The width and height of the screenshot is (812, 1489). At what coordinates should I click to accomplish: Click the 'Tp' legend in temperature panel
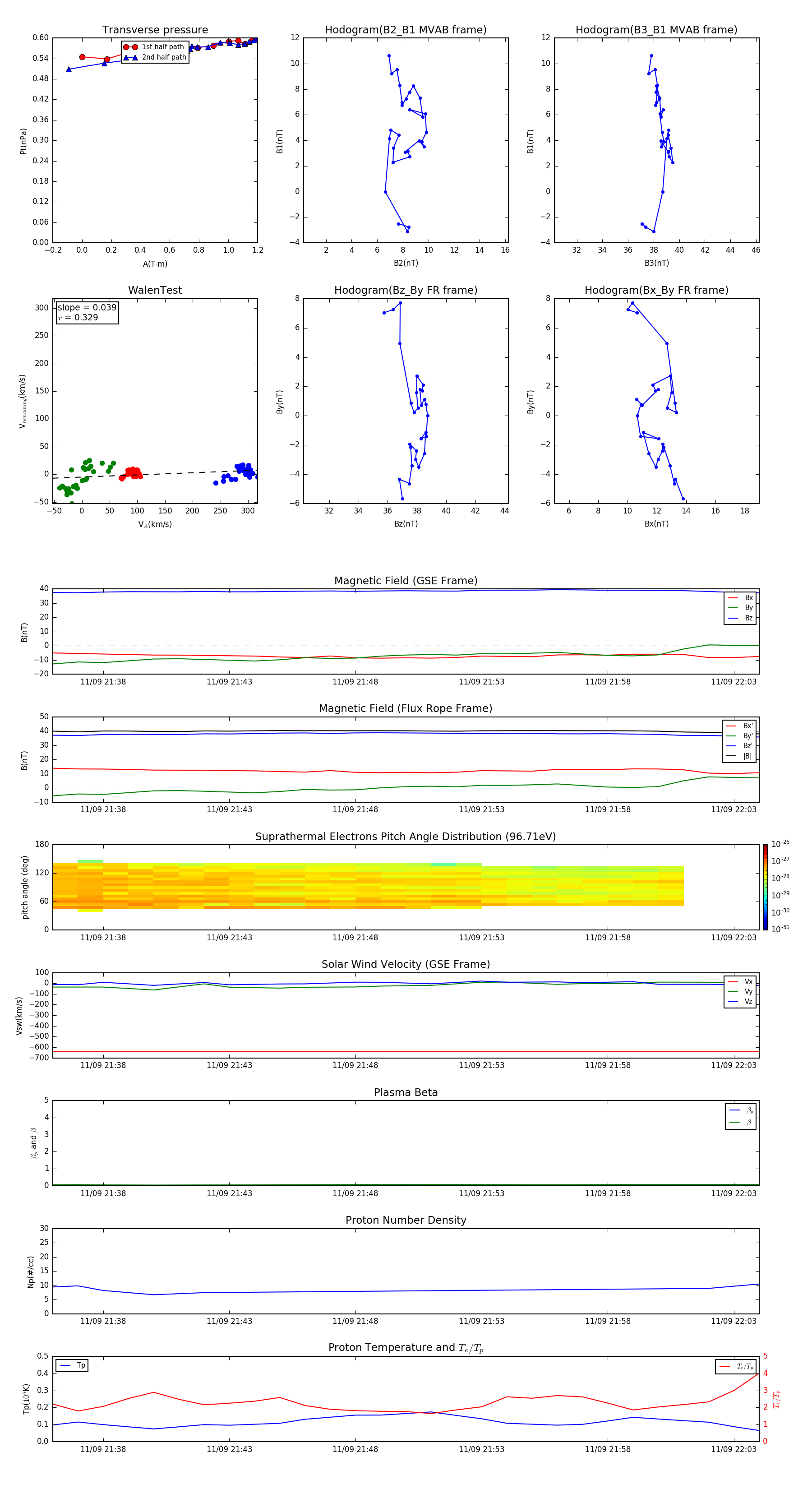pyautogui.click(x=72, y=1365)
